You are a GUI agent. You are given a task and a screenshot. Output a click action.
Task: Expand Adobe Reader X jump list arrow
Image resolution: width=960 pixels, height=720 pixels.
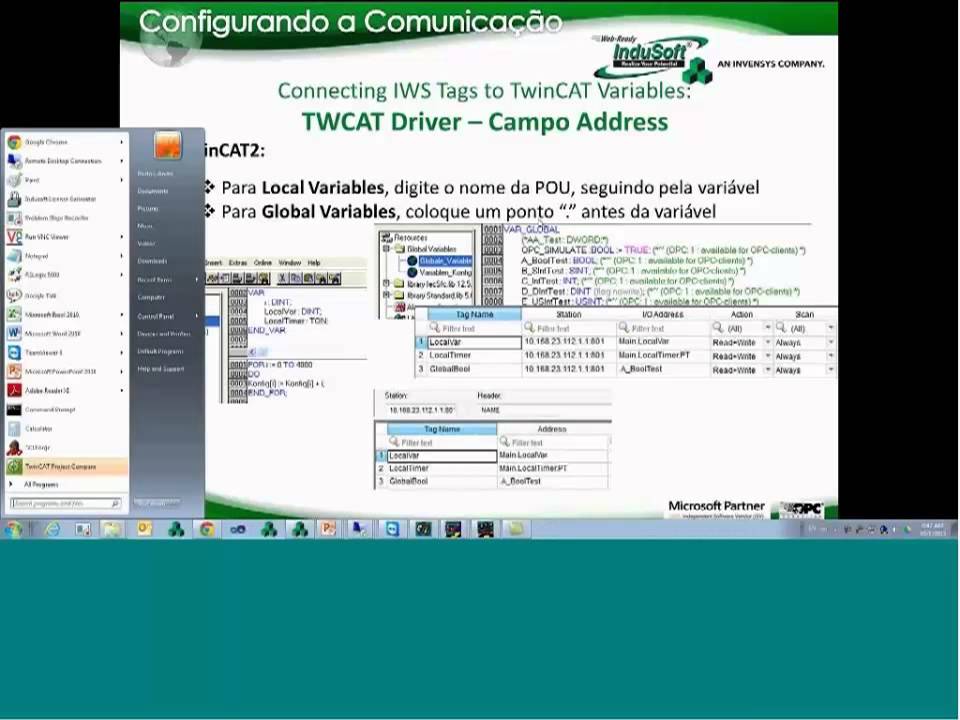(121, 391)
